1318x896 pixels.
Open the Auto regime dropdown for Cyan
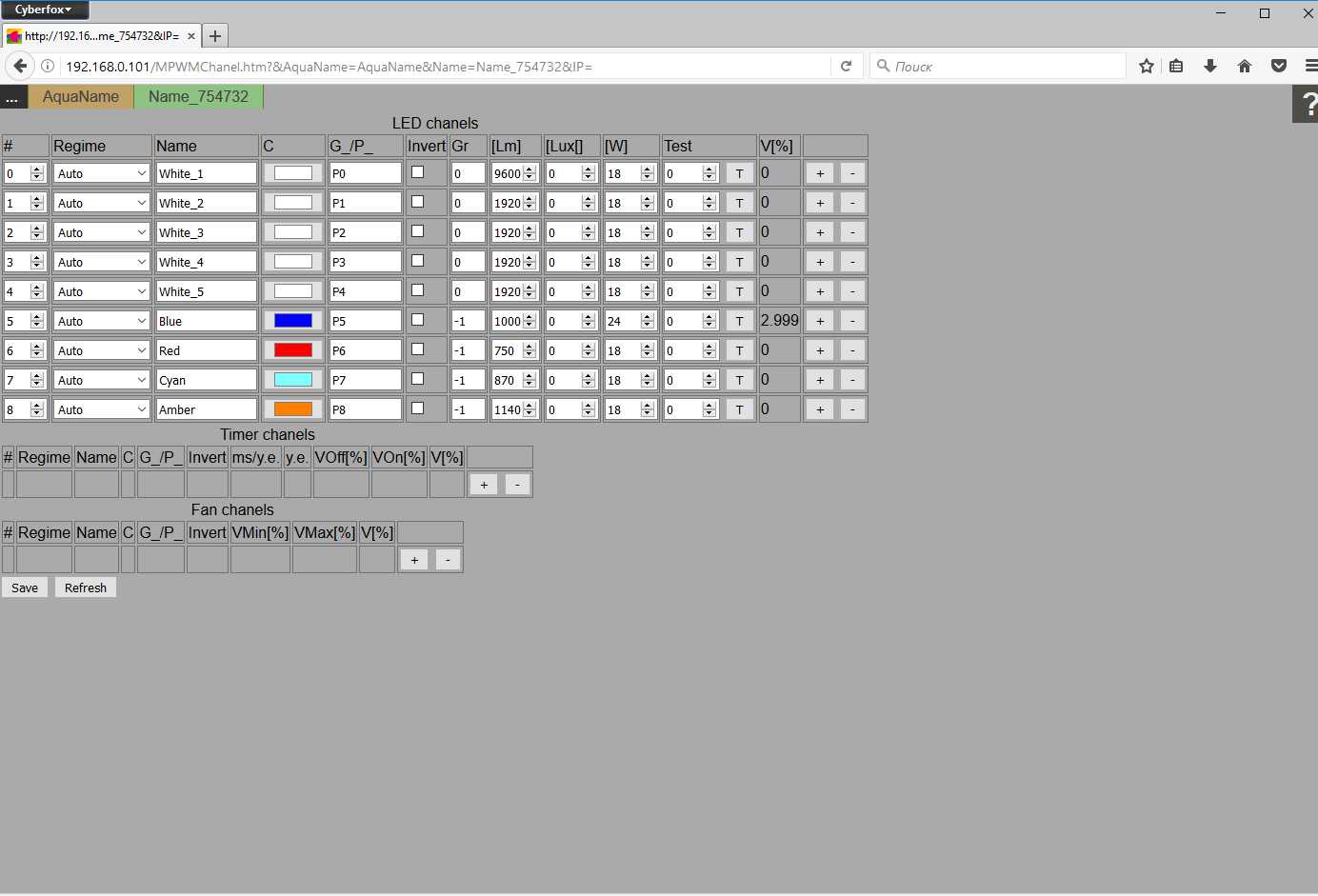(101, 380)
